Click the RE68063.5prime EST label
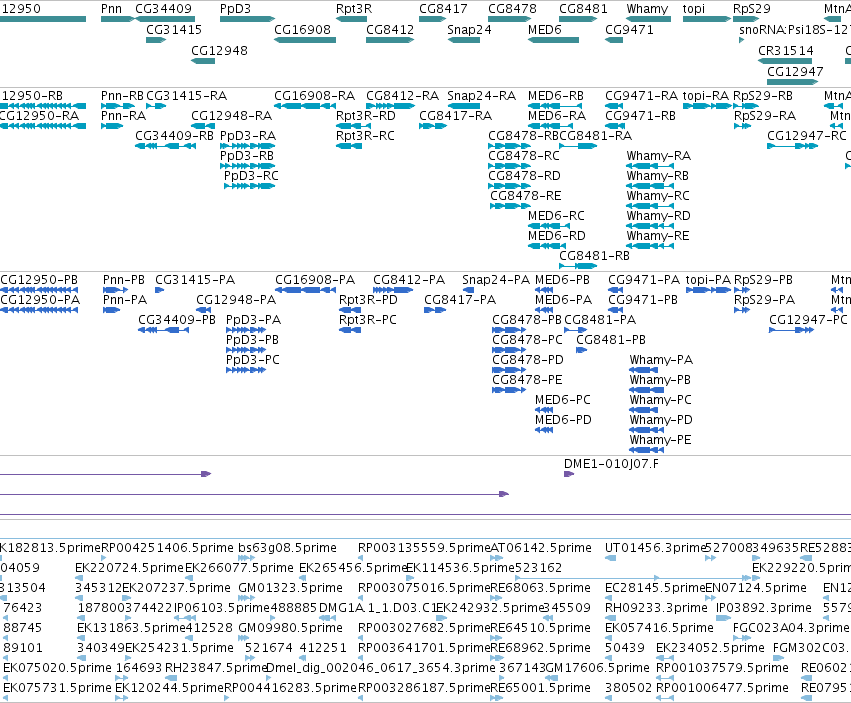This screenshot has height=703, width=851. pyautogui.click(x=541, y=588)
